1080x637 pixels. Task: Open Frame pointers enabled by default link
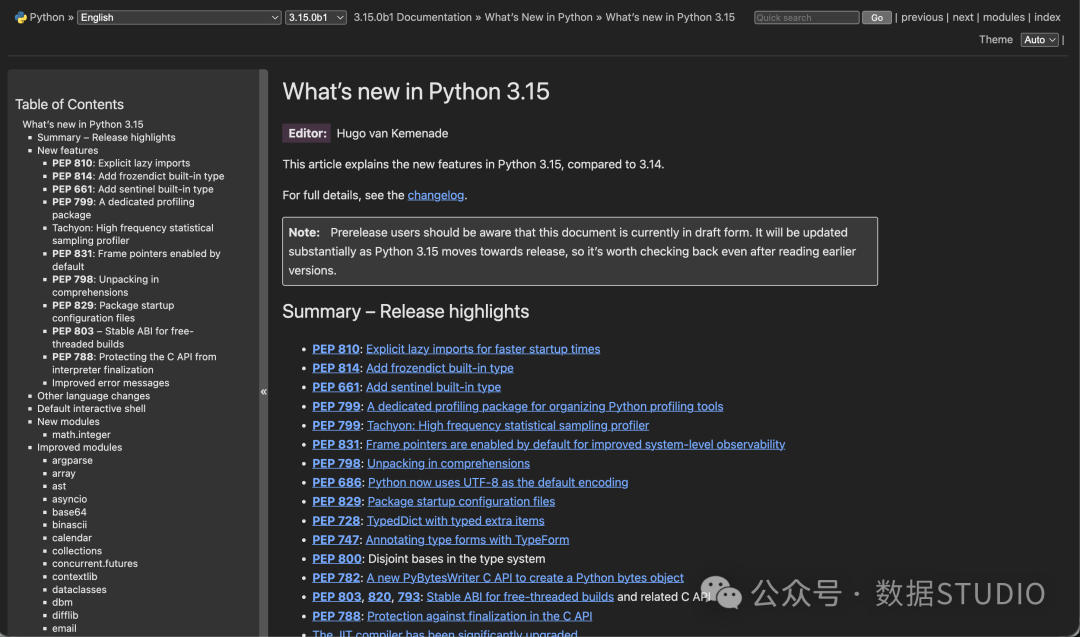576,445
